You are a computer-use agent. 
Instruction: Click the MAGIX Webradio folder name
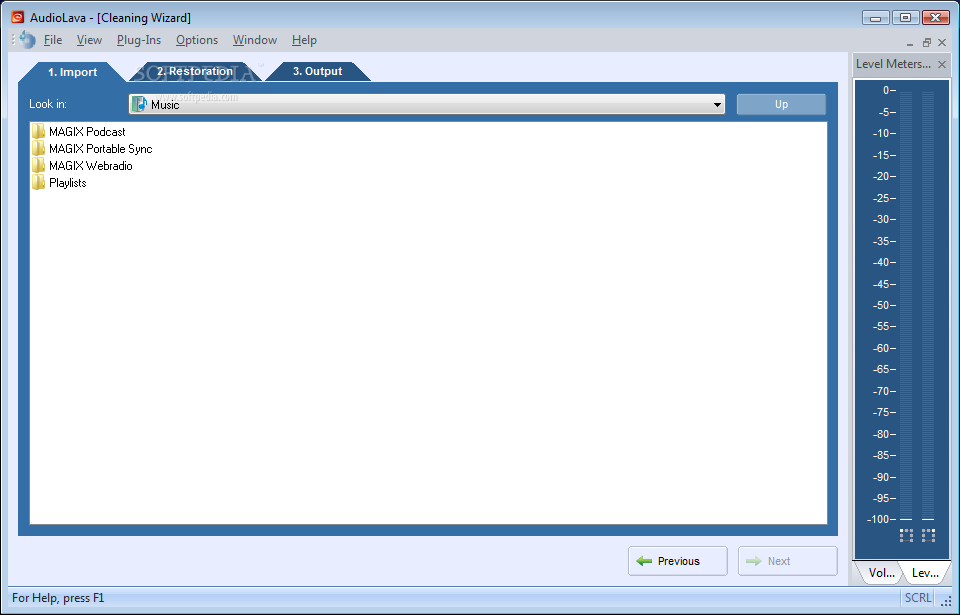pos(91,166)
